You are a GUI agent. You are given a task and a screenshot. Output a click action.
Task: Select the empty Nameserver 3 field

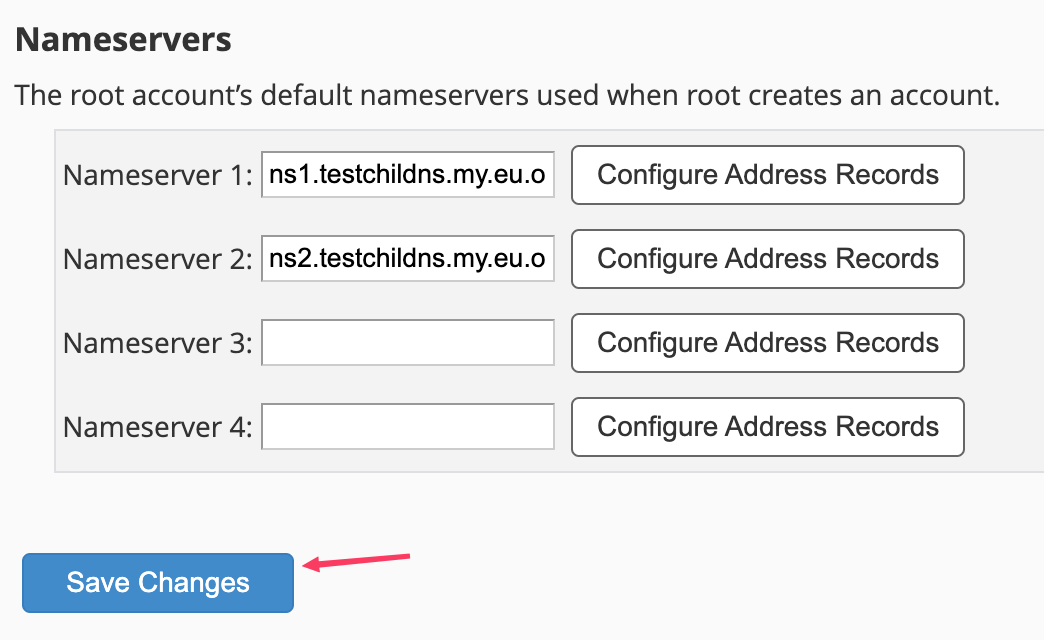(408, 343)
